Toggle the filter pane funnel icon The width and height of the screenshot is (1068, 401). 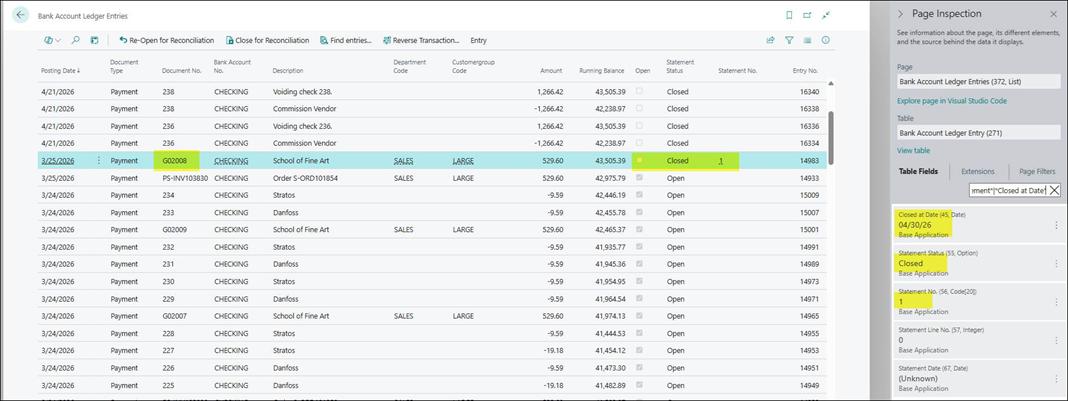tap(789, 40)
